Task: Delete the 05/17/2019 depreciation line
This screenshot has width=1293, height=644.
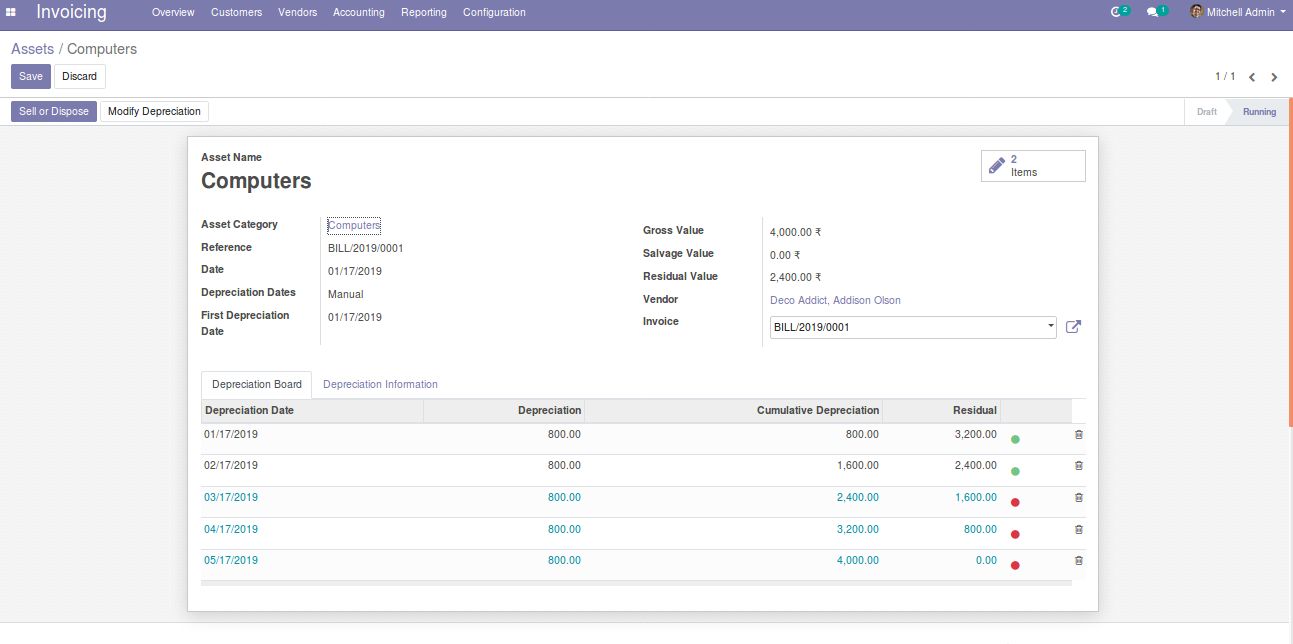Action: pyautogui.click(x=1078, y=561)
